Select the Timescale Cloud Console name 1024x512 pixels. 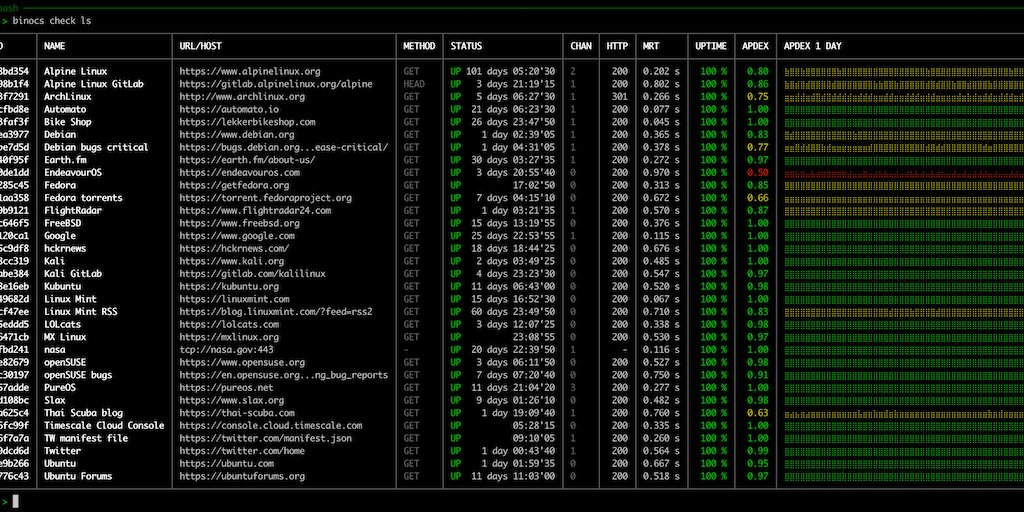coord(104,425)
